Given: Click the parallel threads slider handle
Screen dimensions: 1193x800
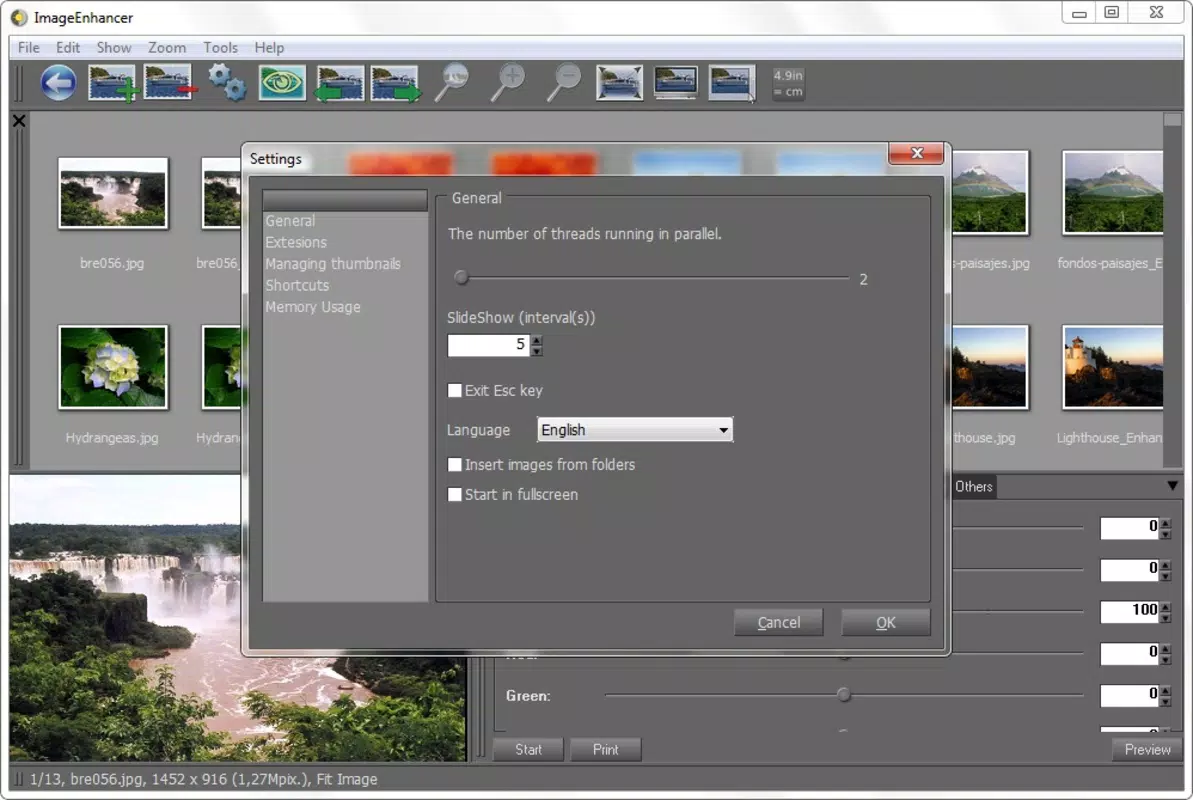Looking at the screenshot, I should click(461, 278).
